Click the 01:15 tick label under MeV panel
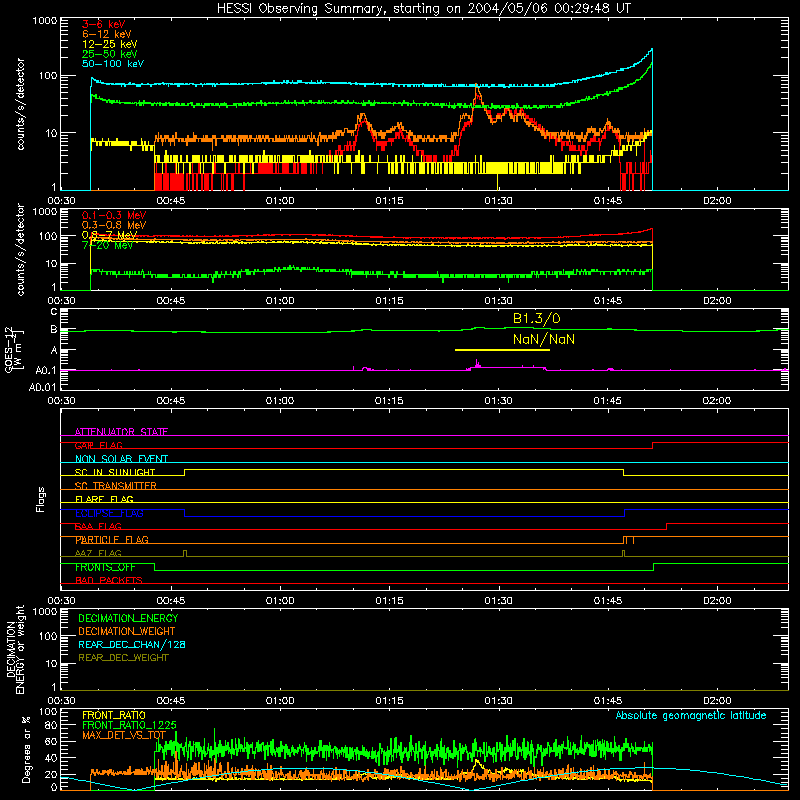 pyautogui.click(x=389, y=301)
